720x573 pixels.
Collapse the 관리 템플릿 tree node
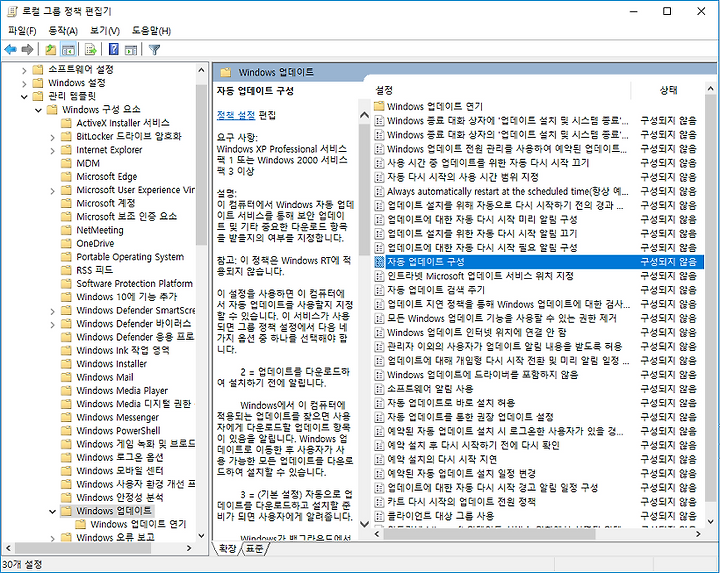(x=24, y=96)
